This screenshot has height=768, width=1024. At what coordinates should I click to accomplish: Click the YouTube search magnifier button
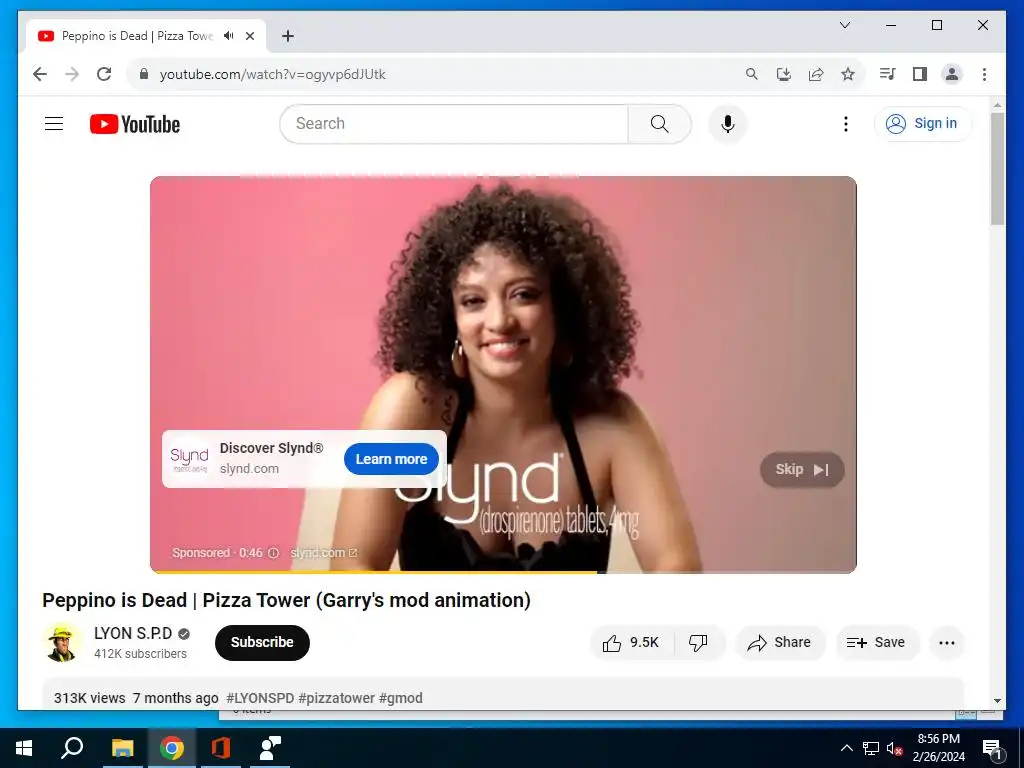[660, 123]
